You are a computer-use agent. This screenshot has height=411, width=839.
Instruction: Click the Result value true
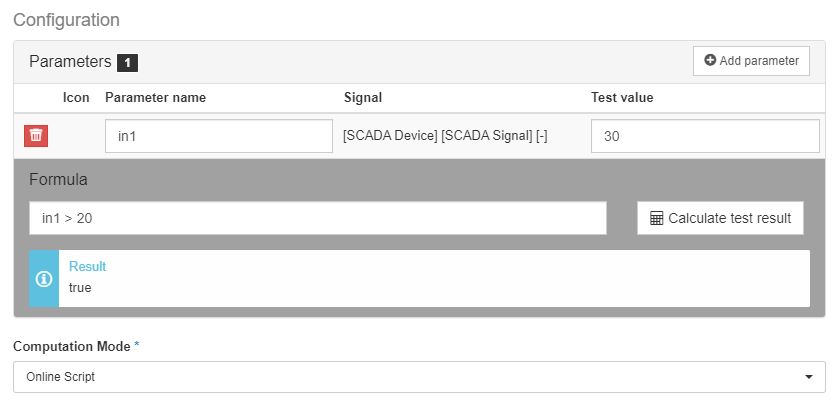point(82,288)
